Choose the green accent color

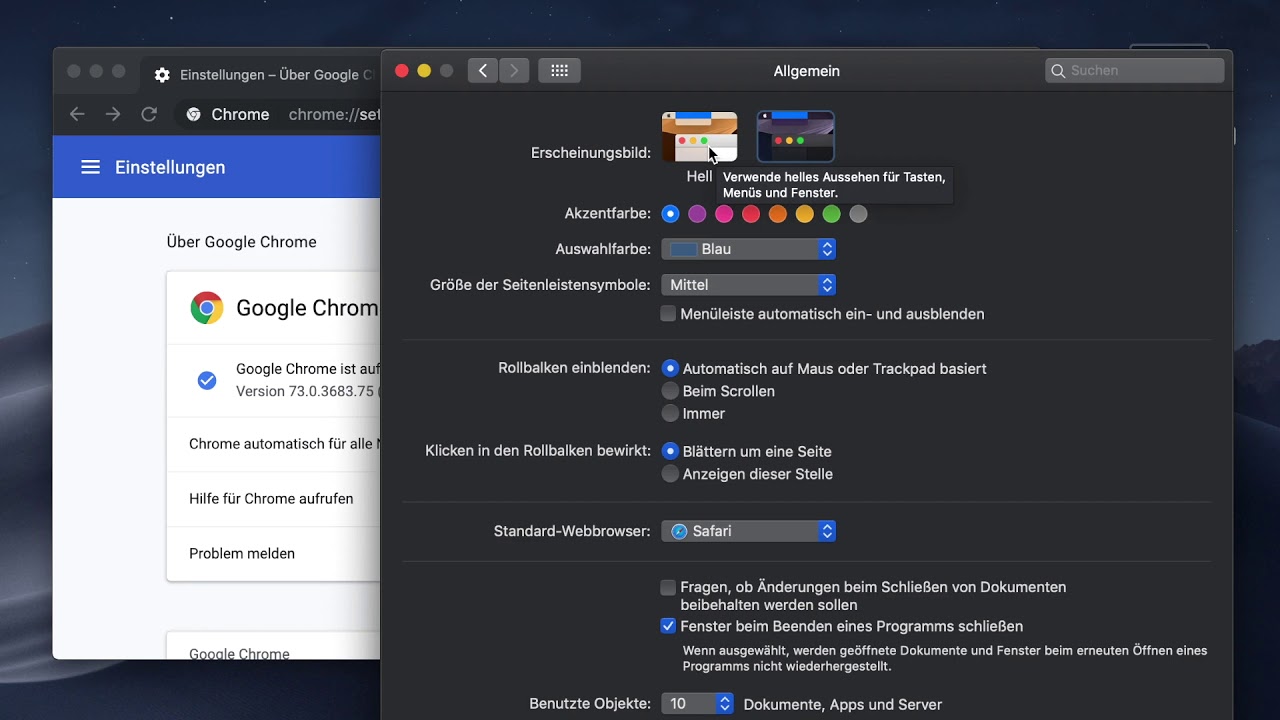831,214
